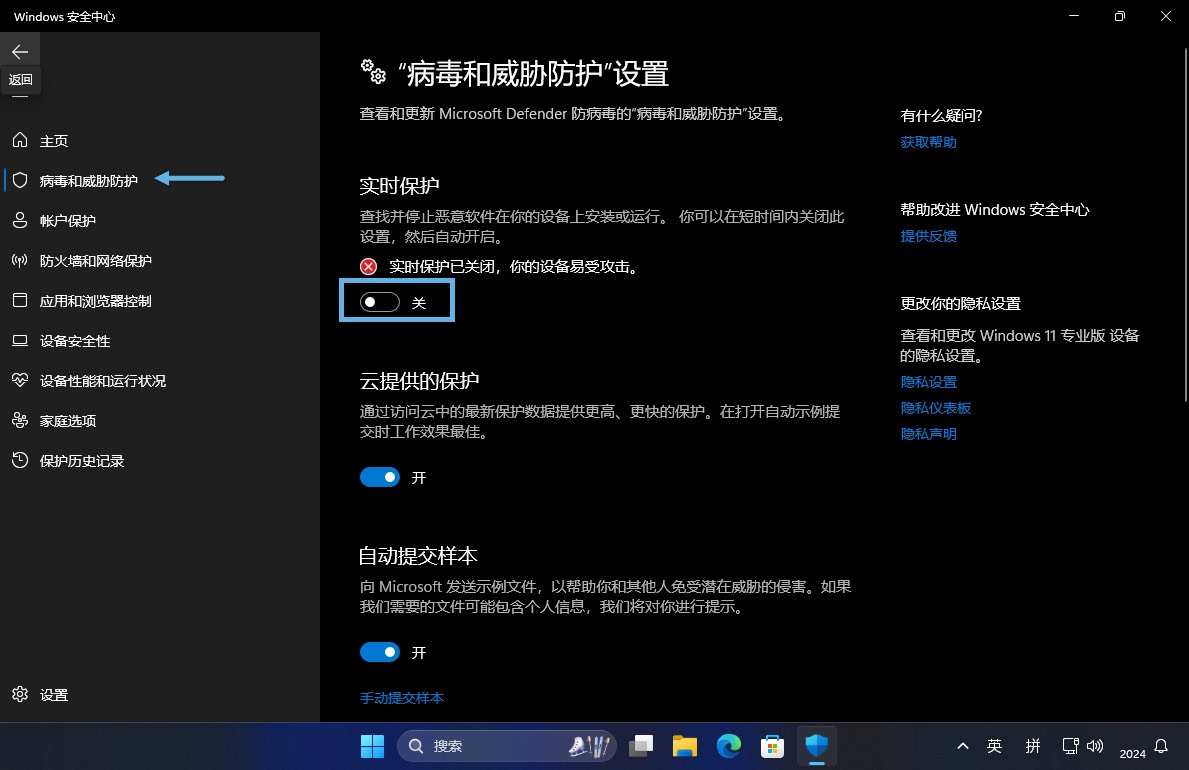
Task: Open the 帐户保护 menu label
Action: (x=67, y=222)
